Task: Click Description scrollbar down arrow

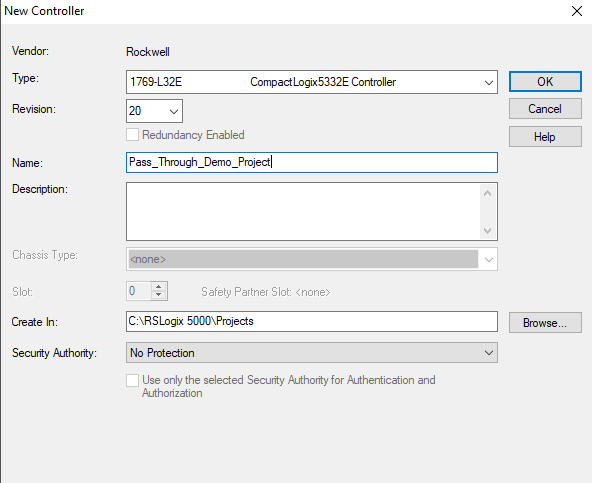Action: [487, 230]
